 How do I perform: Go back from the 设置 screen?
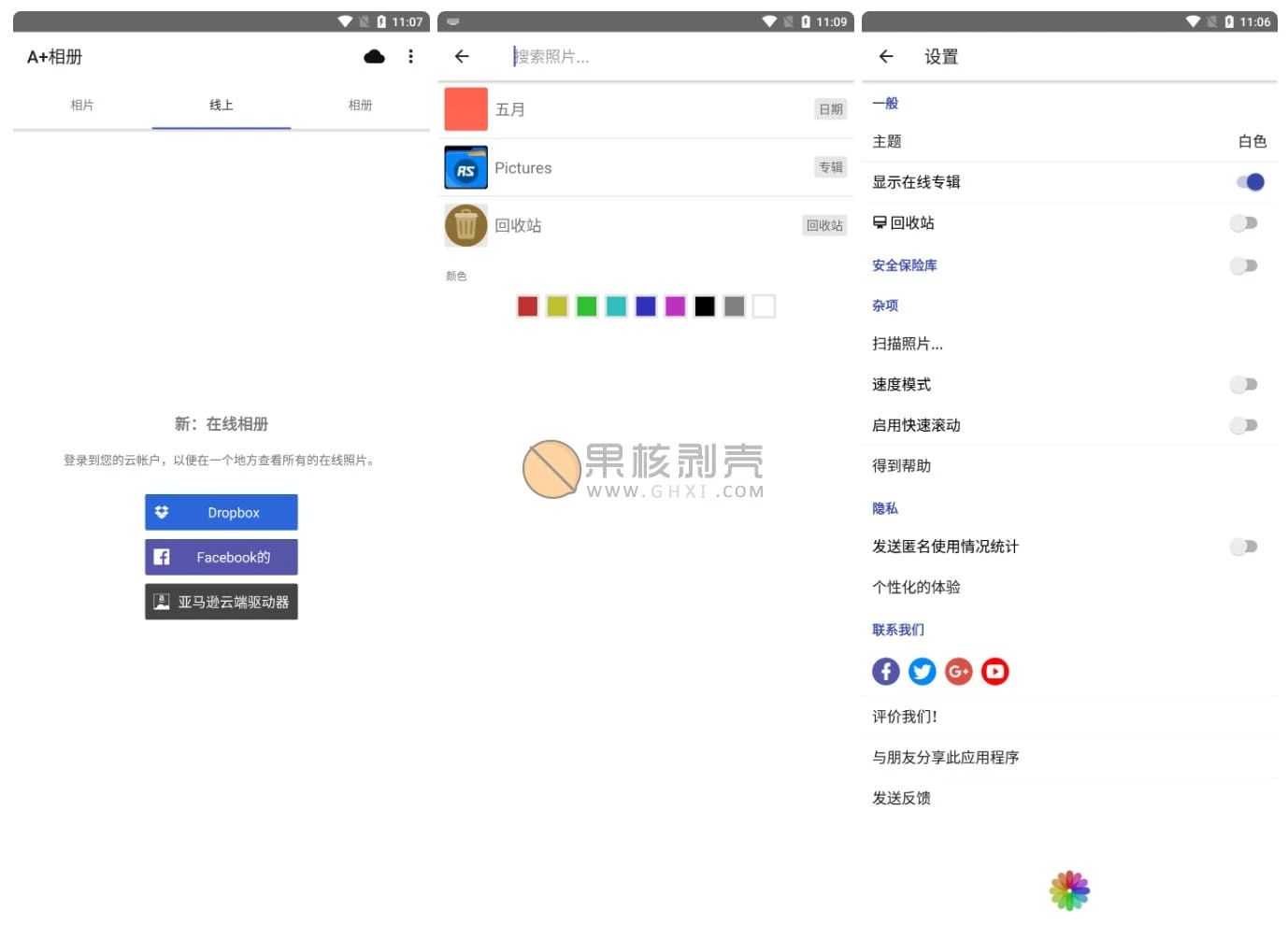click(x=886, y=57)
